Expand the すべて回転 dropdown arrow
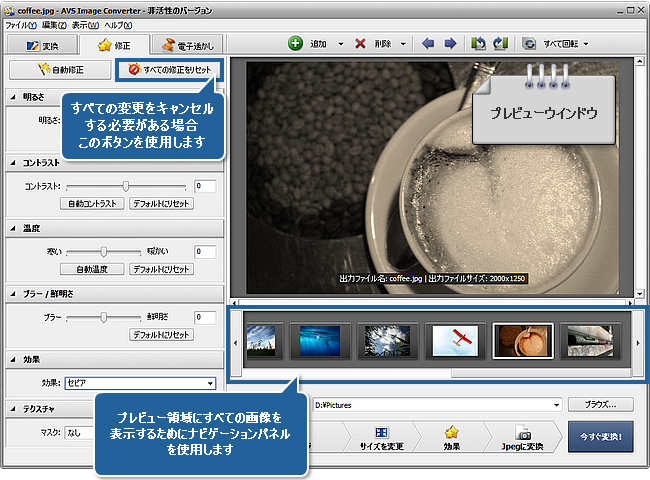Image resolution: width=650 pixels, height=480 pixels. [585, 44]
